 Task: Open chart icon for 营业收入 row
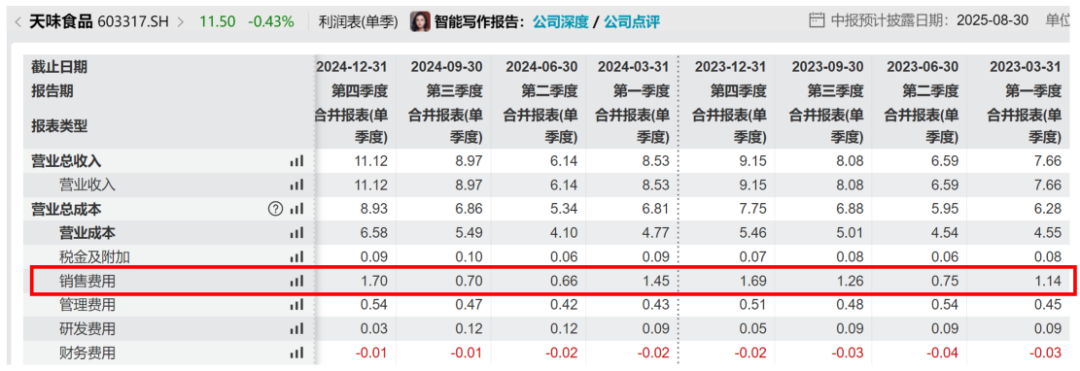coord(296,185)
